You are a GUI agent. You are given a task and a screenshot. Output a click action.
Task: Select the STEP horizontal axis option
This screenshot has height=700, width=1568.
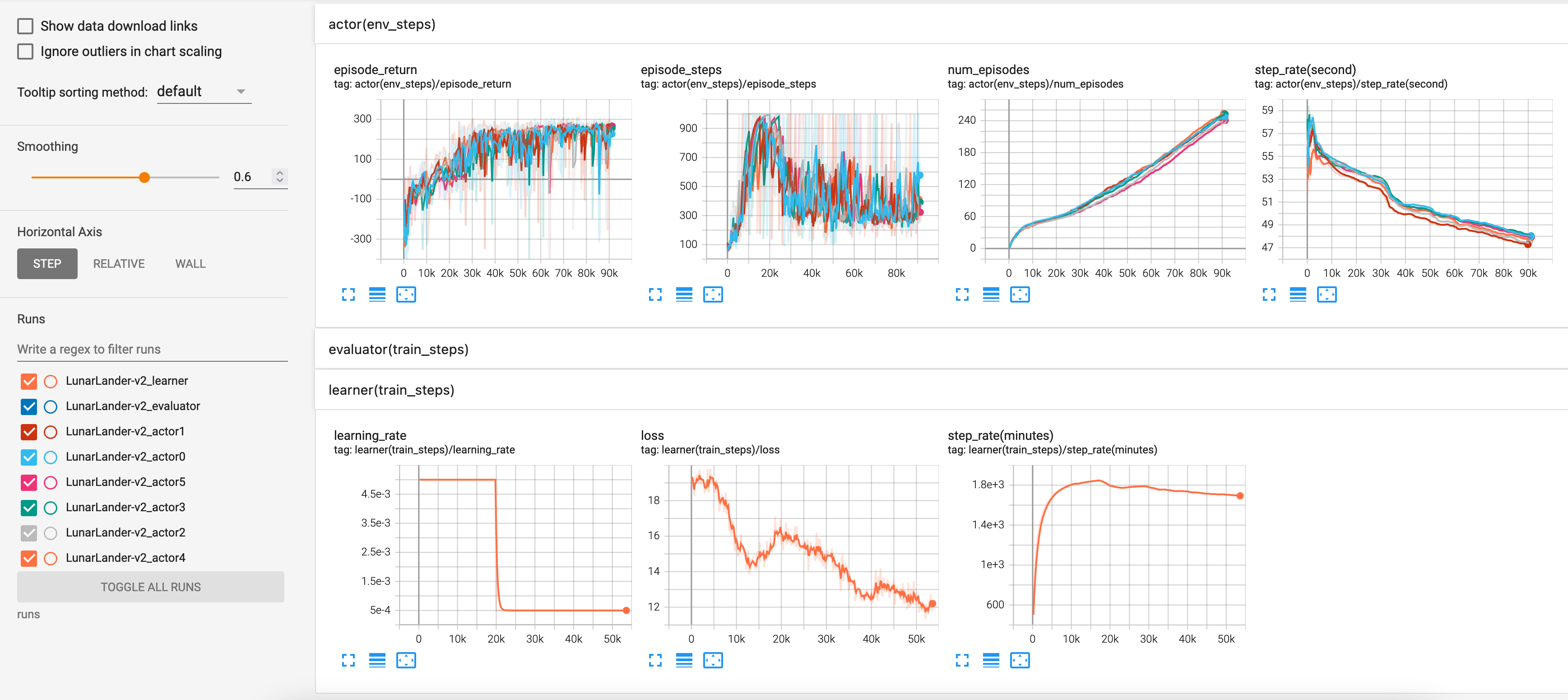47,264
